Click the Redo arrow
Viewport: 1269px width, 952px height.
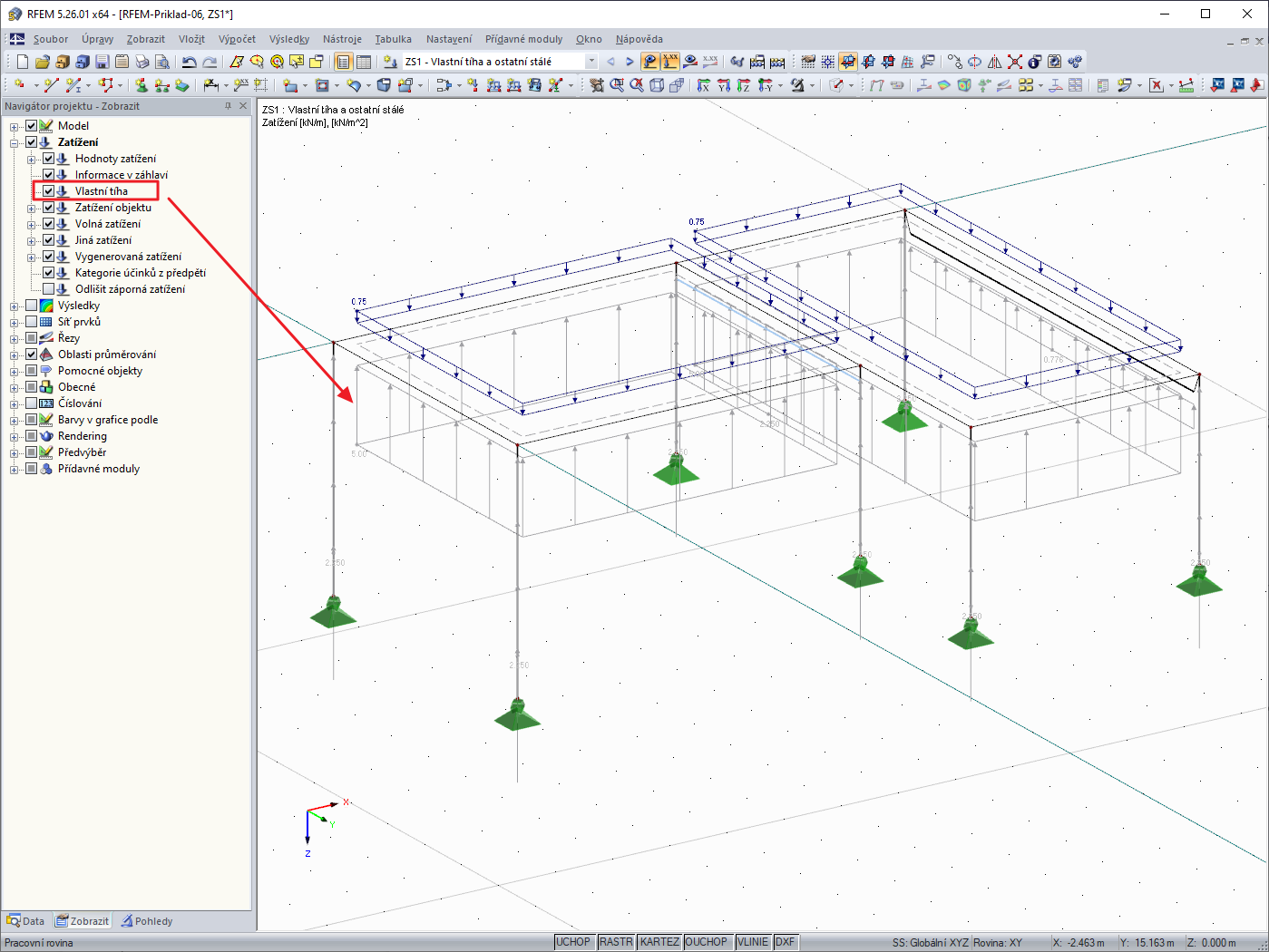point(210,62)
